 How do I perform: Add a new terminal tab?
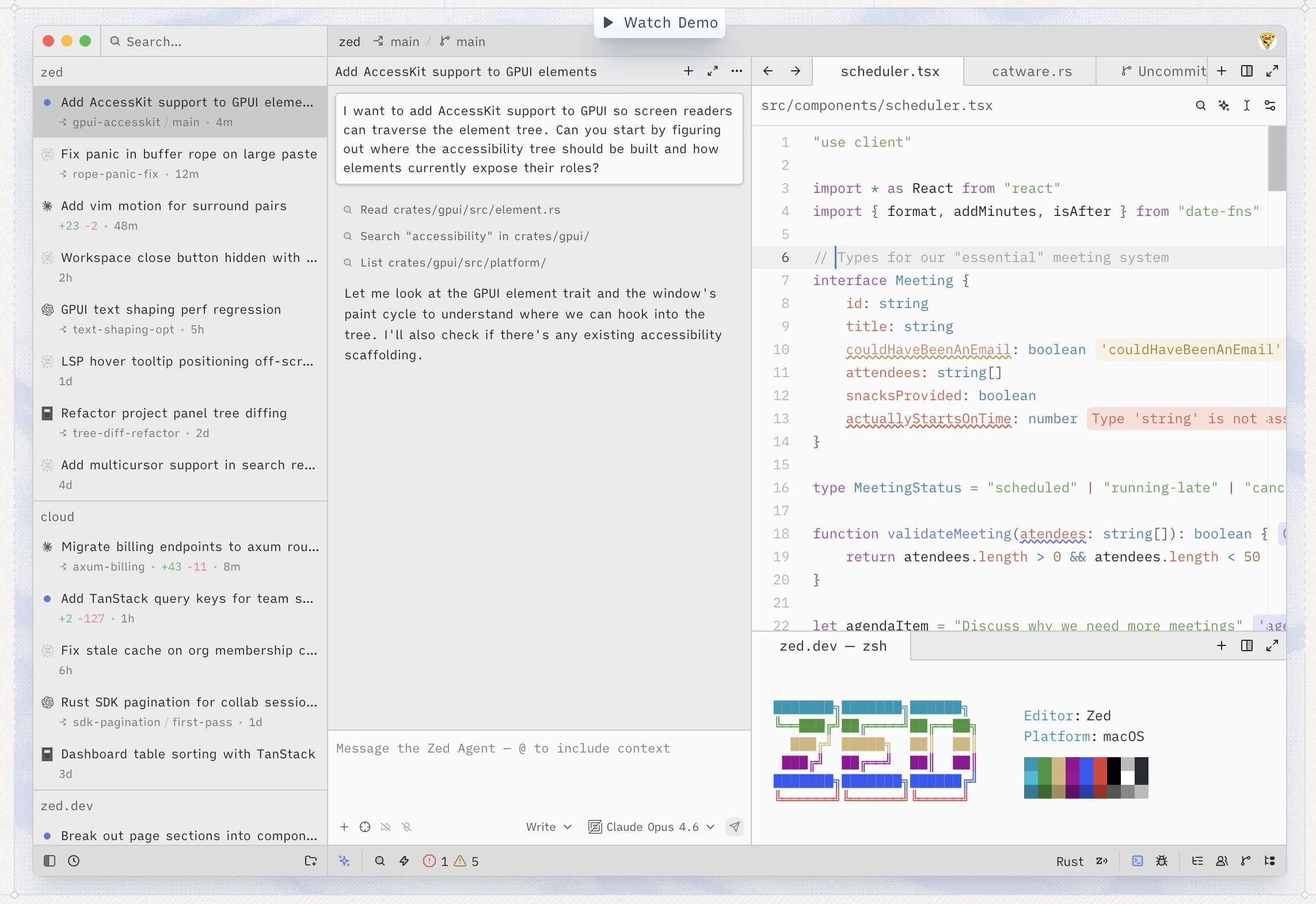coord(1222,645)
